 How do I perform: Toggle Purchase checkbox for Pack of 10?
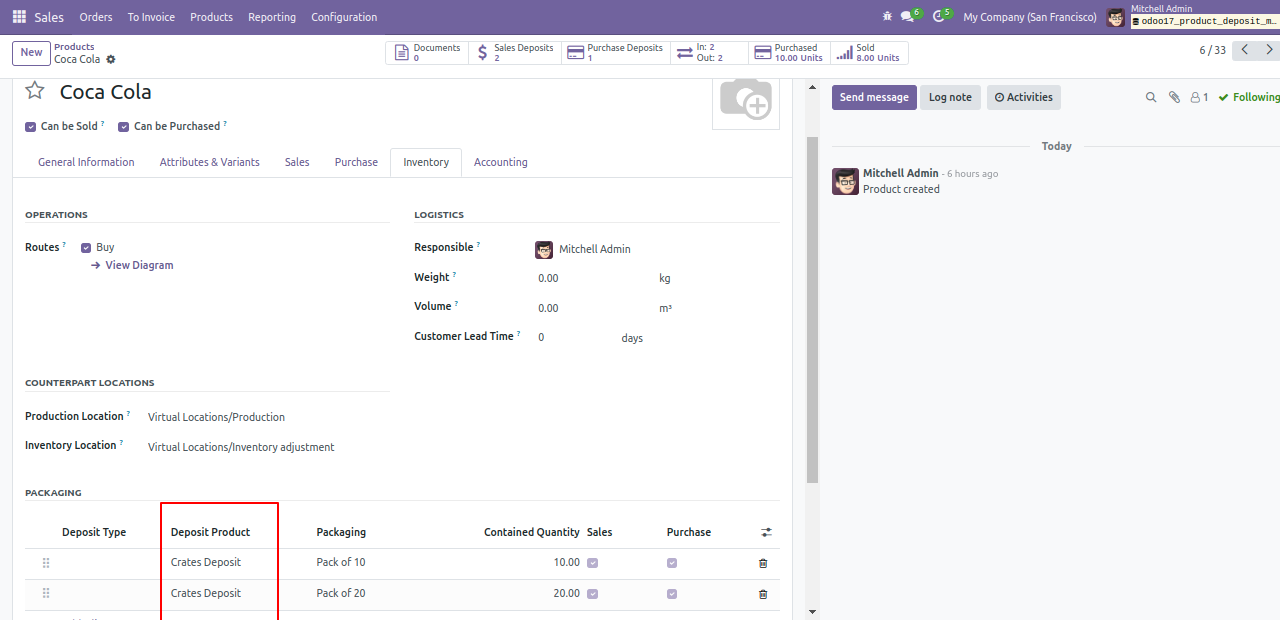pos(672,563)
